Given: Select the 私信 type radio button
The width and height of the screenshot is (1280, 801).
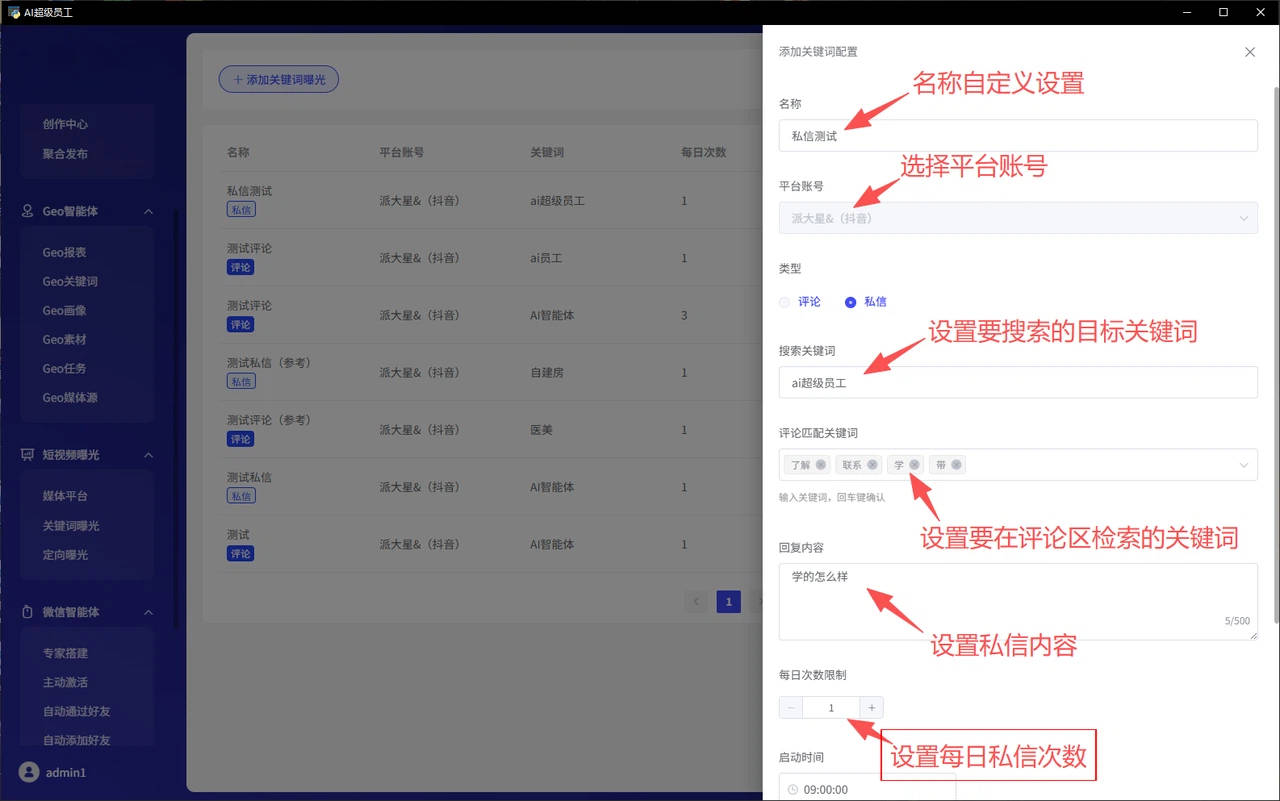Looking at the screenshot, I should (x=851, y=302).
